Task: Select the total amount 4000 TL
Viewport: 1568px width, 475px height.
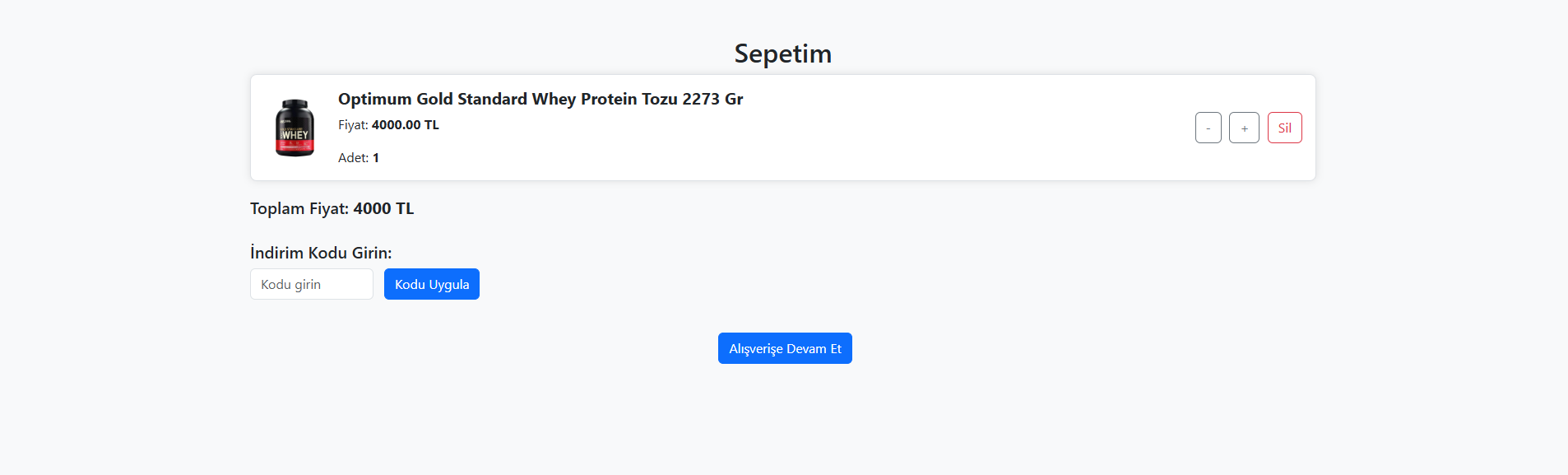Action: tap(383, 208)
